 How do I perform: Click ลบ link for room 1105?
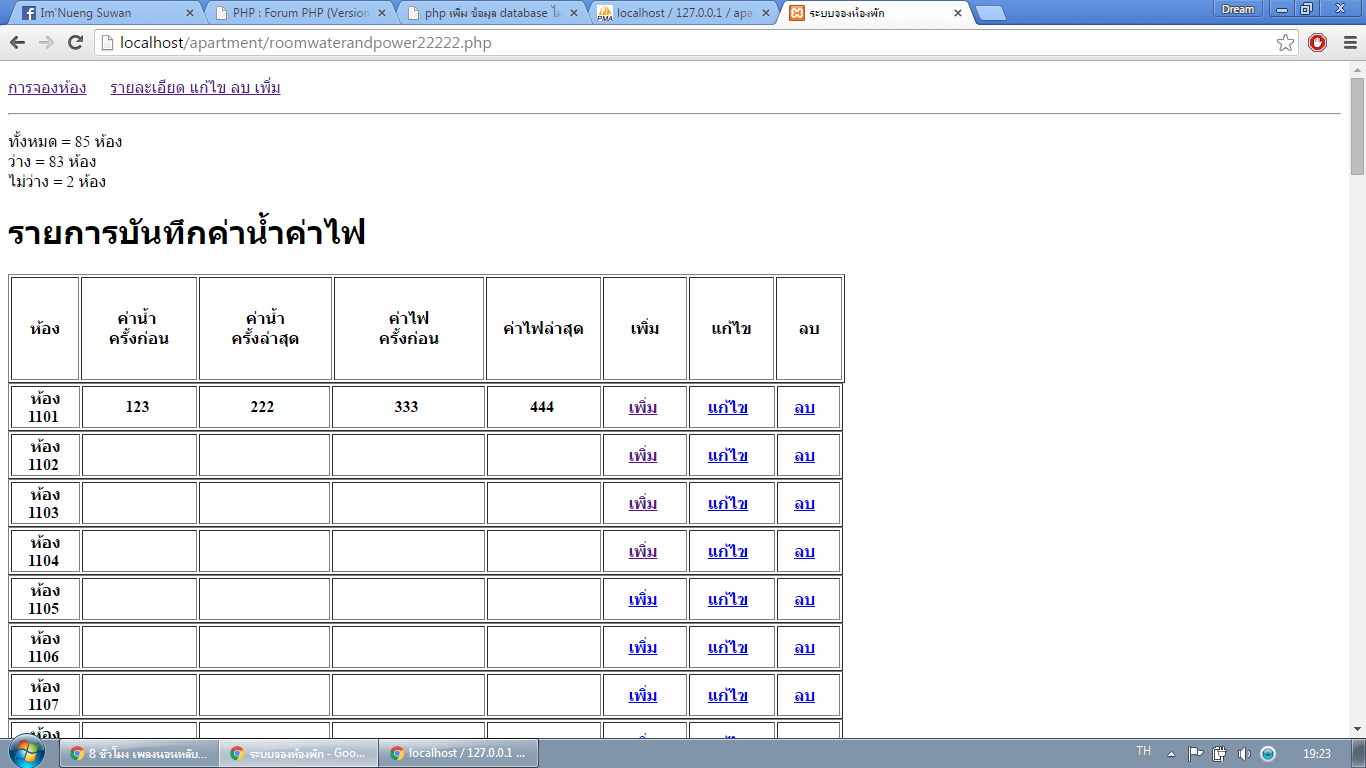pos(804,599)
